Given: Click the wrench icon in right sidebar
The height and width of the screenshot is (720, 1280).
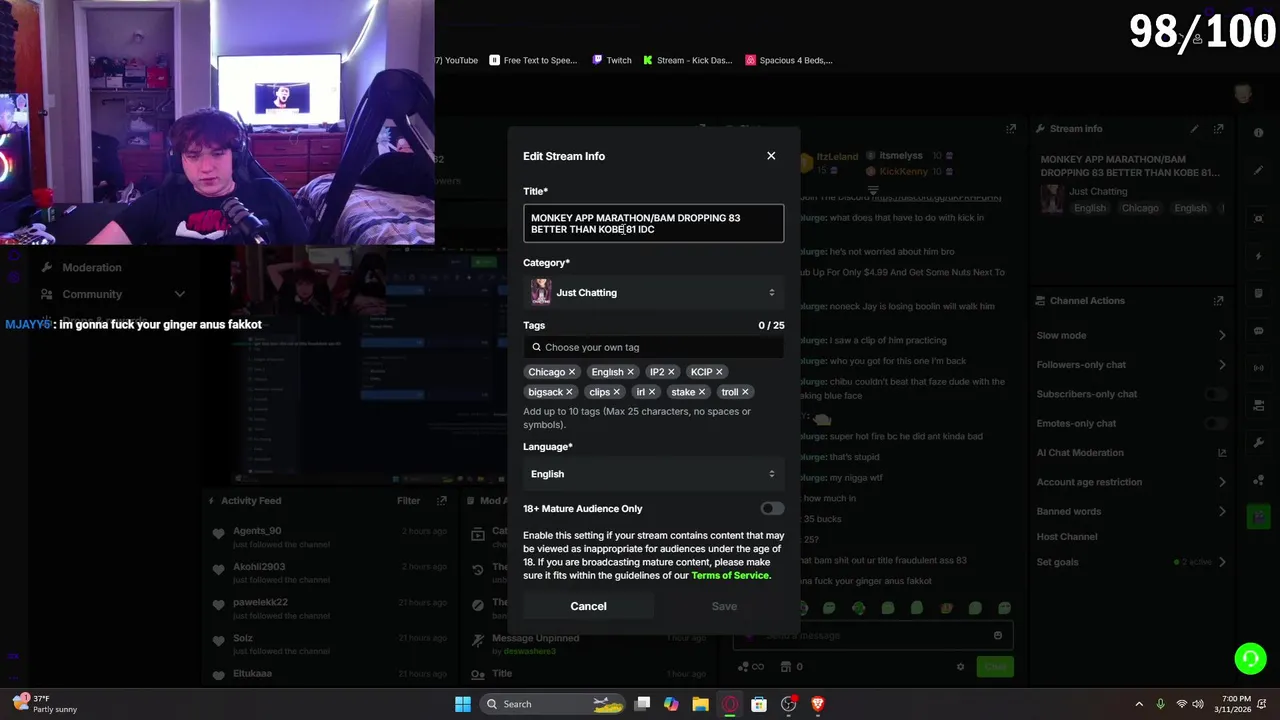Looking at the screenshot, I should [x=1258, y=443].
